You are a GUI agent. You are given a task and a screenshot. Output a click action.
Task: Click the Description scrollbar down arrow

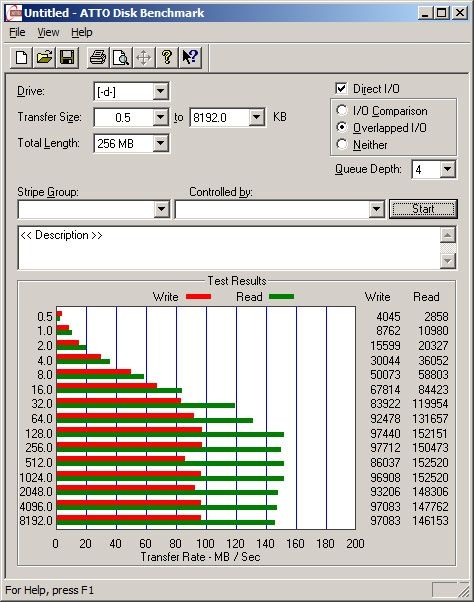point(448,261)
